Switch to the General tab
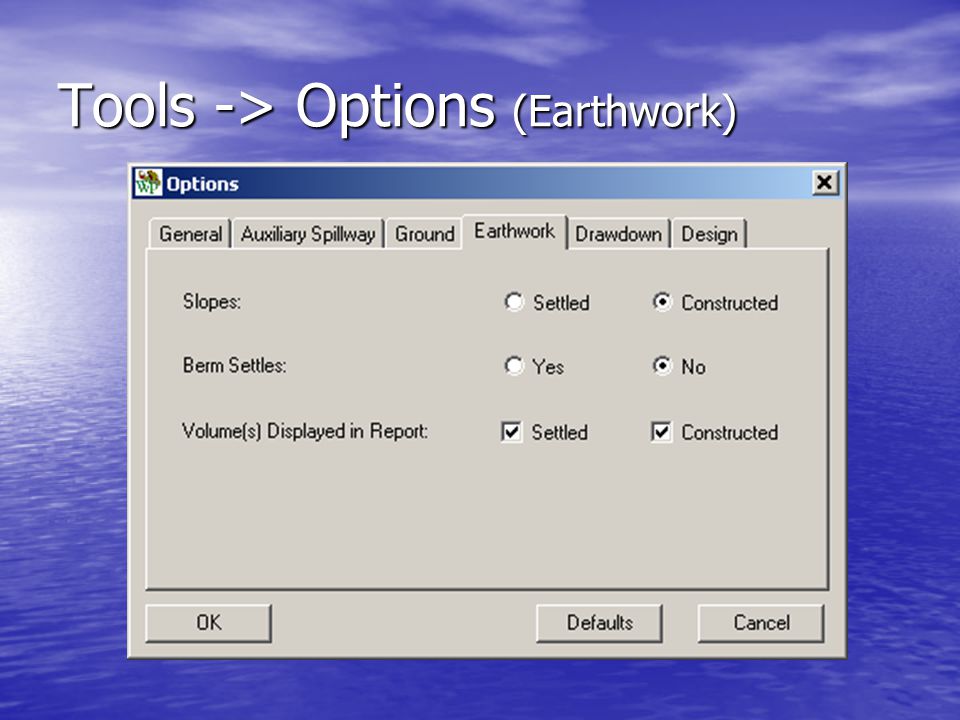This screenshot has width=960, height=720. [x=190, y=234]
